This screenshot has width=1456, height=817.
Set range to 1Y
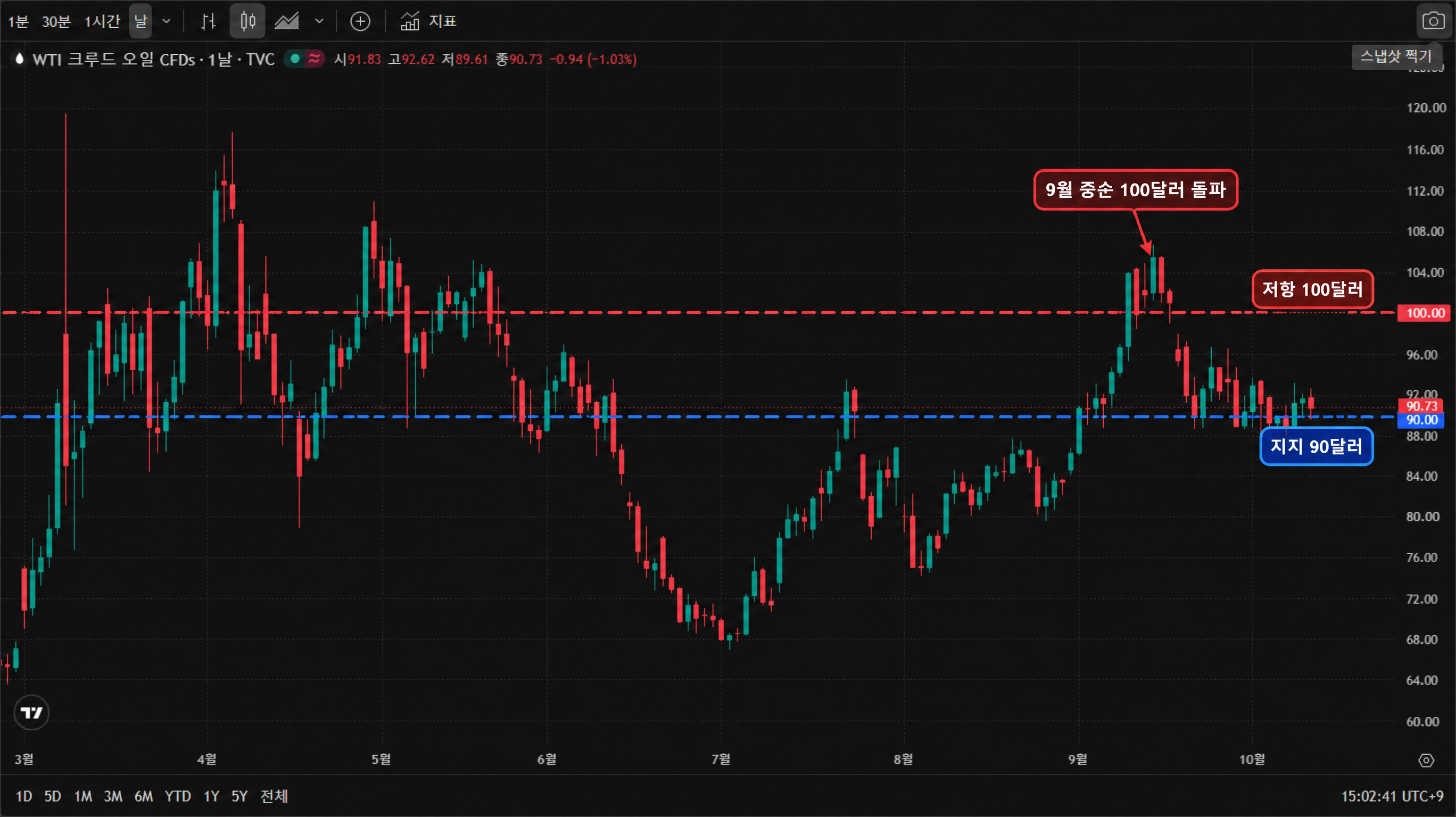(x=211, y=796)
